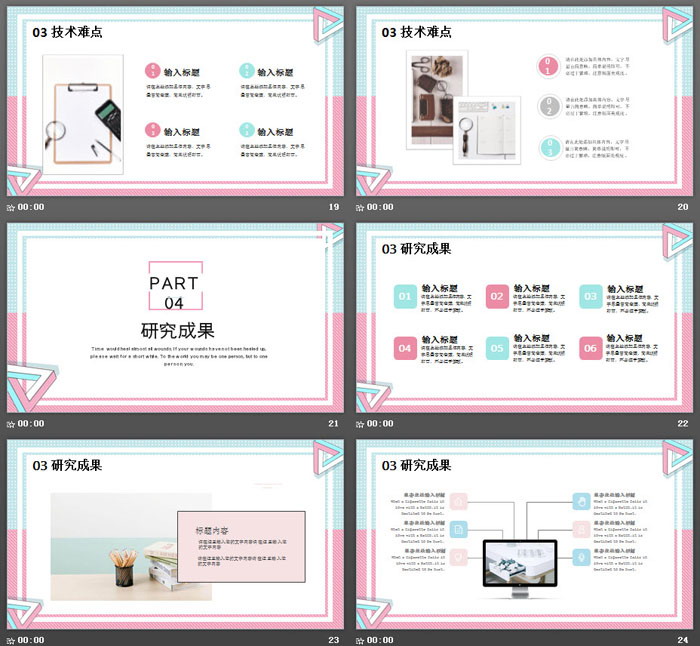Image resolution: width=700 pixels, height=646 pixels.
Task: Click the transition star icon under slide 20
Action: 360,208
